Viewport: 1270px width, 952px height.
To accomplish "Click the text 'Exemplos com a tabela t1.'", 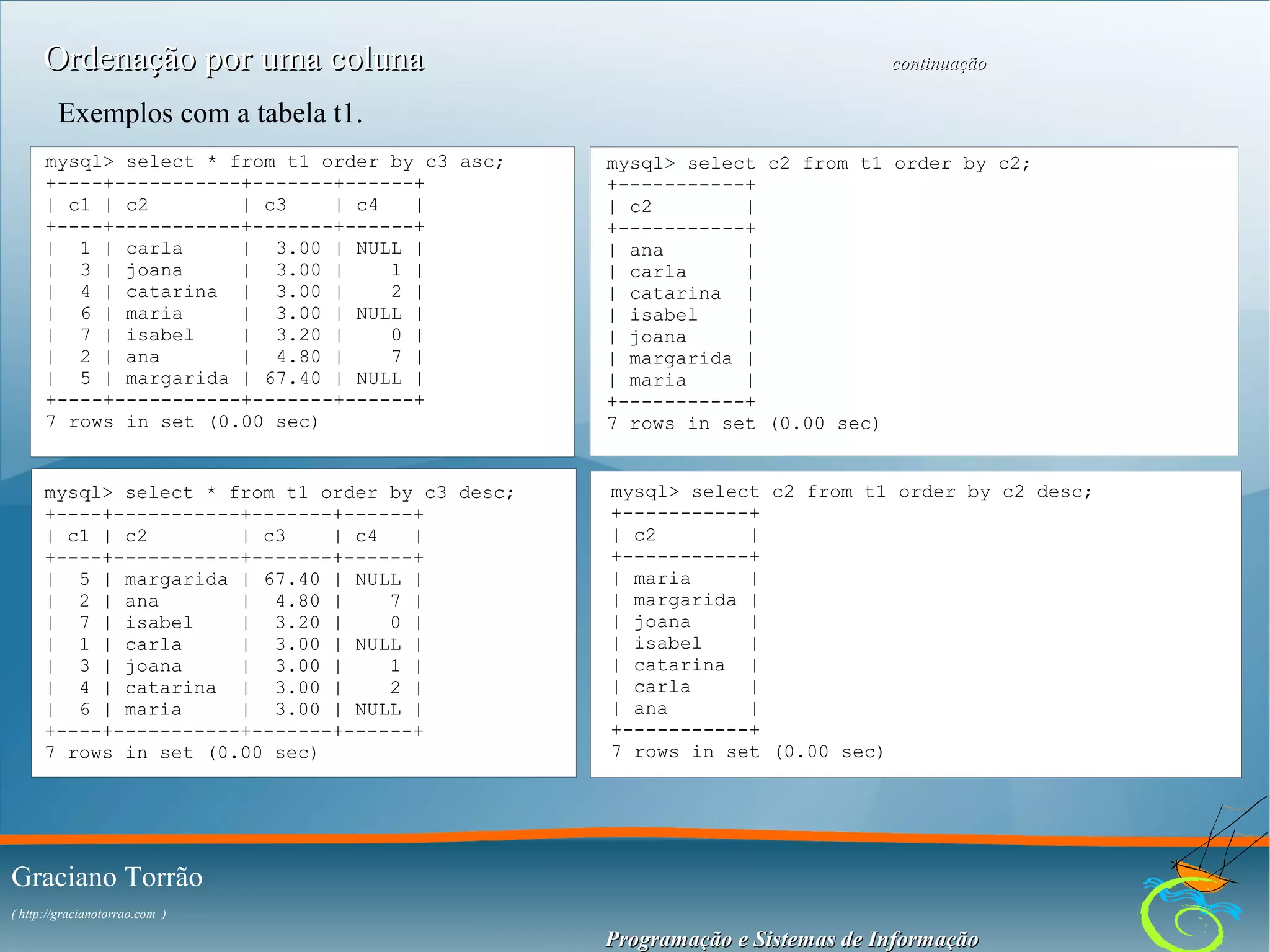I will point(210,113).
